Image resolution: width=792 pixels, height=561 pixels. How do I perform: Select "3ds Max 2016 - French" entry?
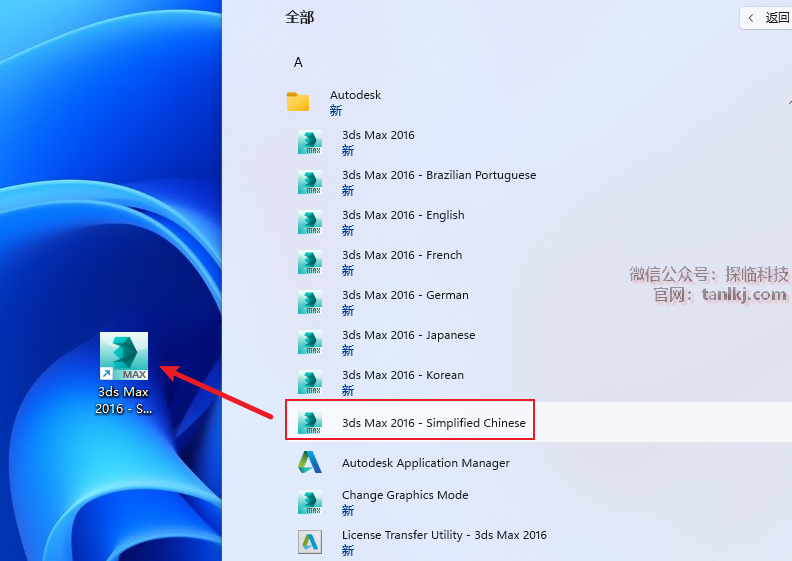[x=402, y=255]
